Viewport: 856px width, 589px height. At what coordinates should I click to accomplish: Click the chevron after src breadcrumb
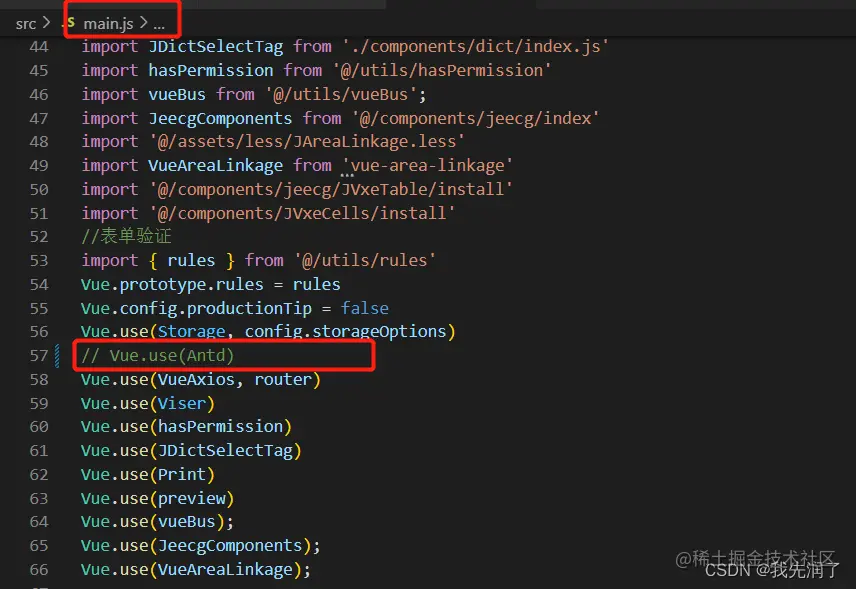[x=46, y=23]
